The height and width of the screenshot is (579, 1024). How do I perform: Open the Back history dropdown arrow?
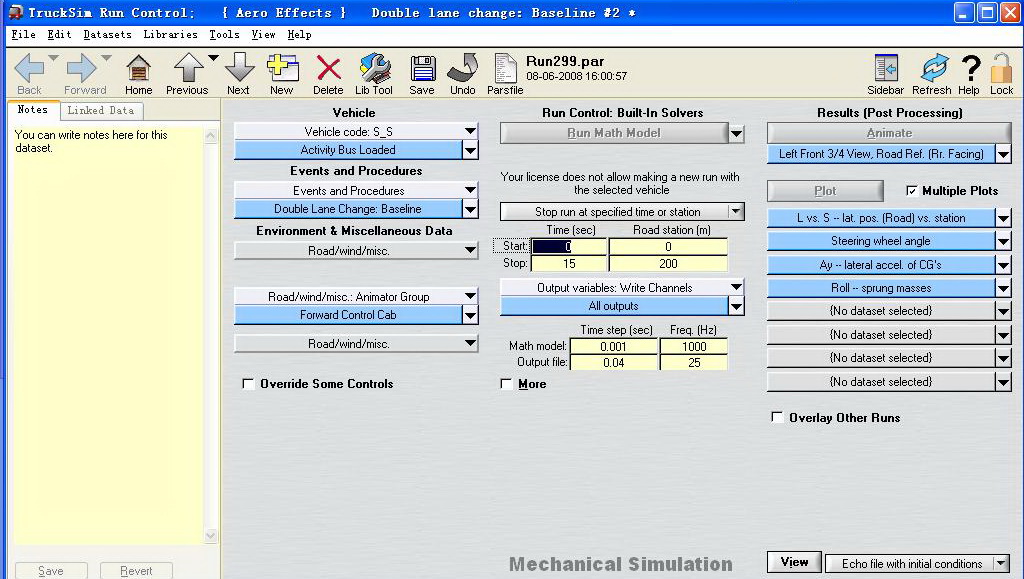coord(54,58)
